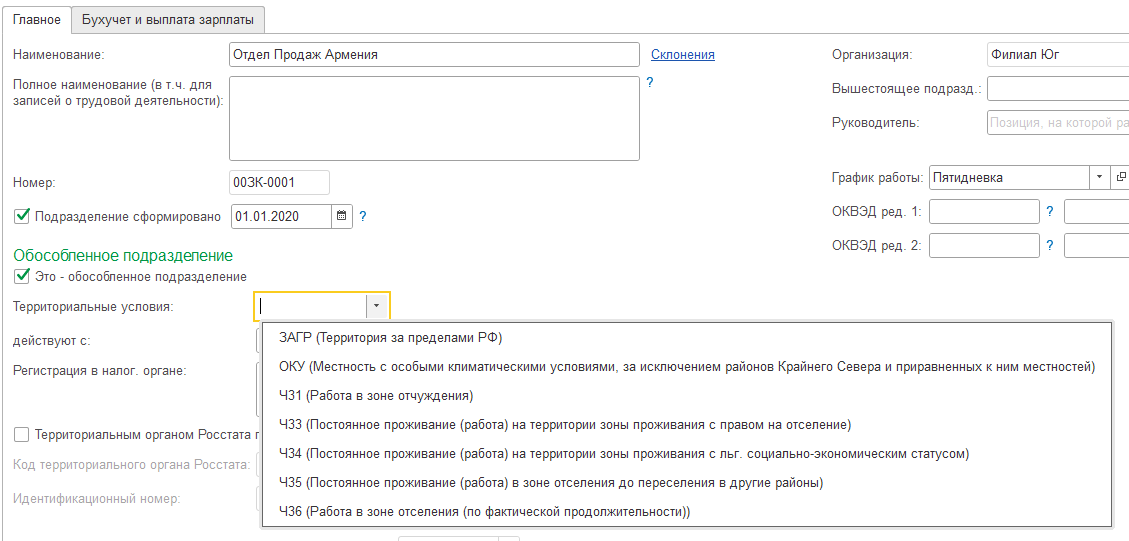Toggle Подразделение сформировано checkbox

(x=22, y=215)
